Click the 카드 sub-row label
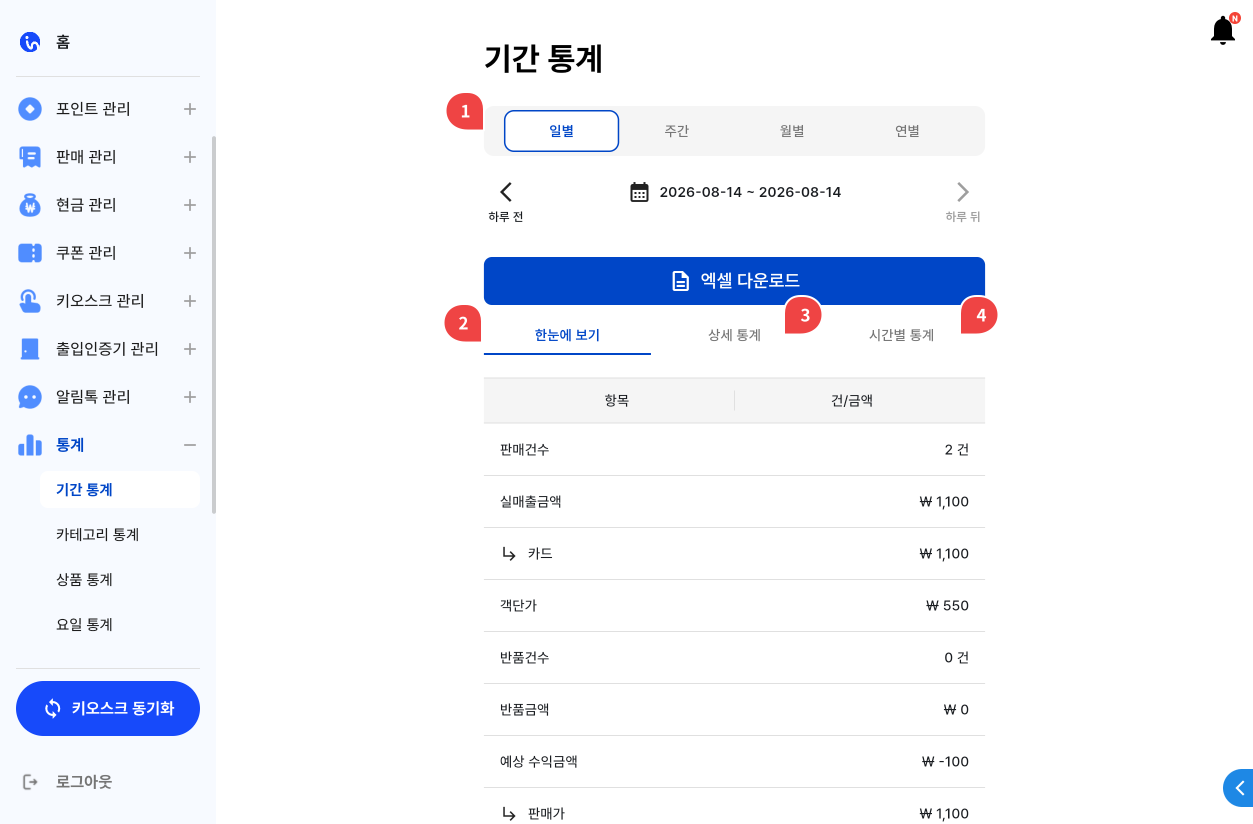 coord(540,554)
